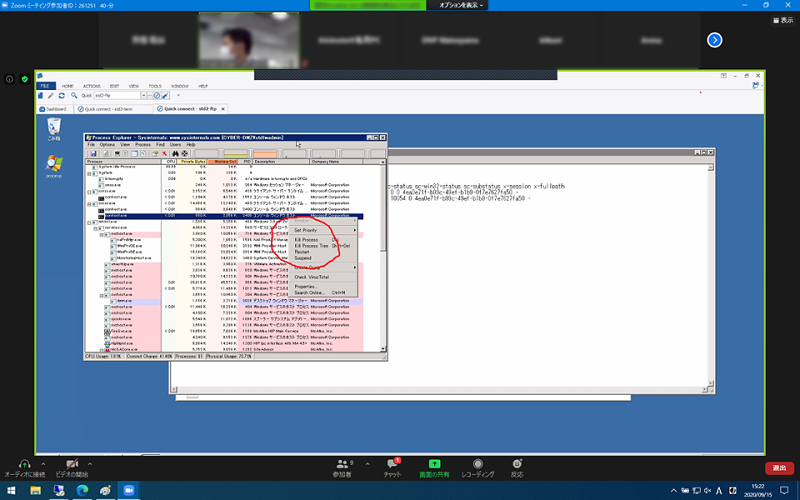Click the save icon in Process Explorer toolbar

click(92, 153)
